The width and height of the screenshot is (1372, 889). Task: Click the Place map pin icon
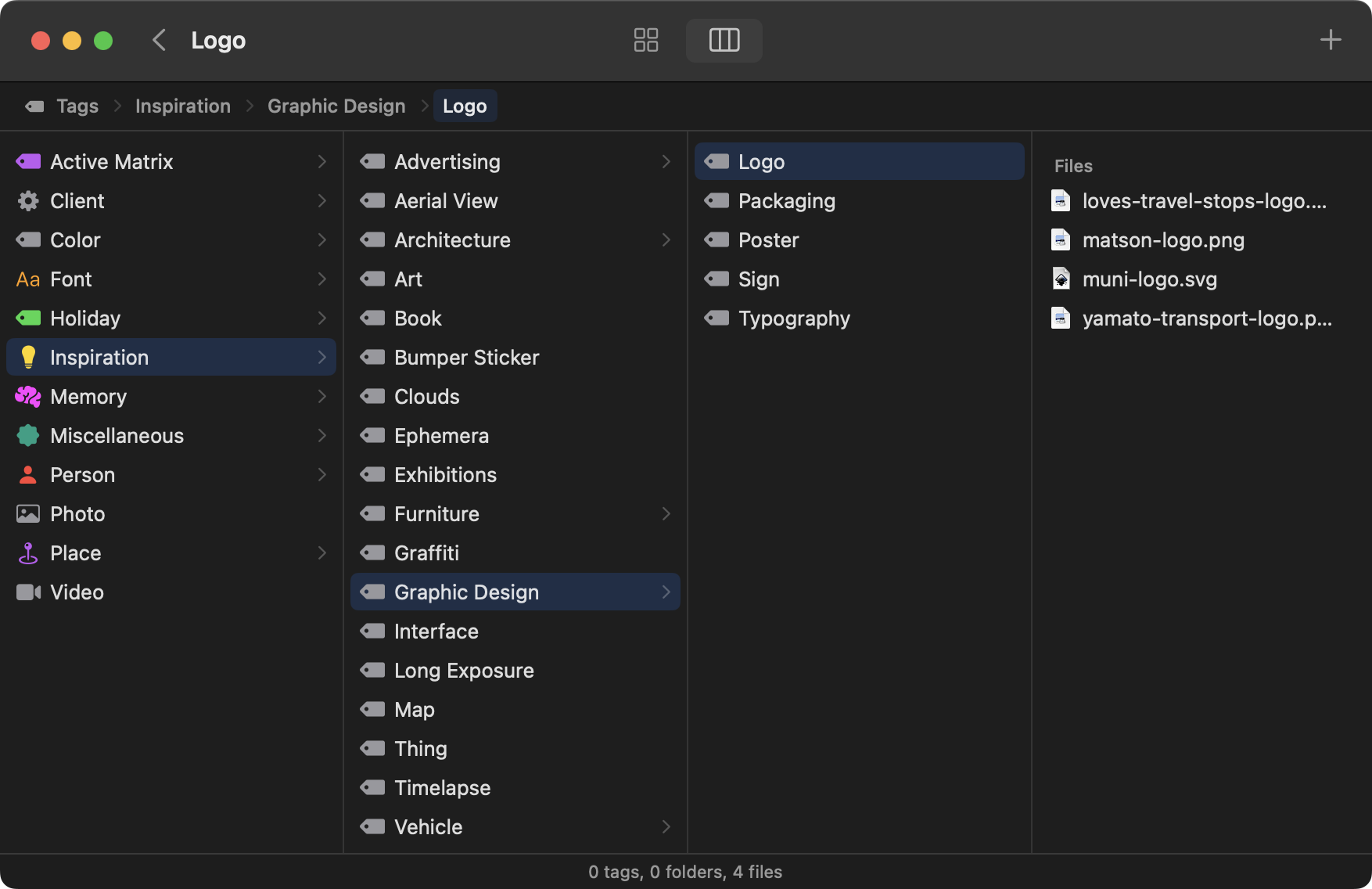(28, 553)
